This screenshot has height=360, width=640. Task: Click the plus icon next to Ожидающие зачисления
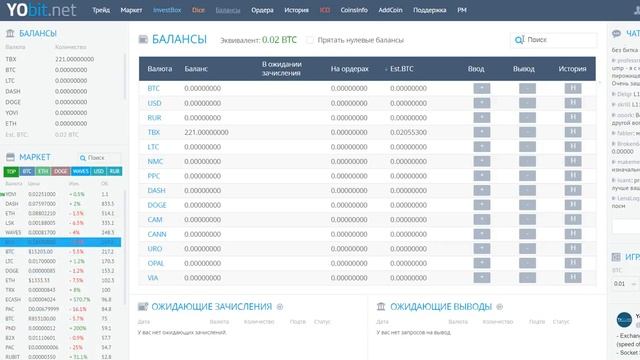click(280, 307)
